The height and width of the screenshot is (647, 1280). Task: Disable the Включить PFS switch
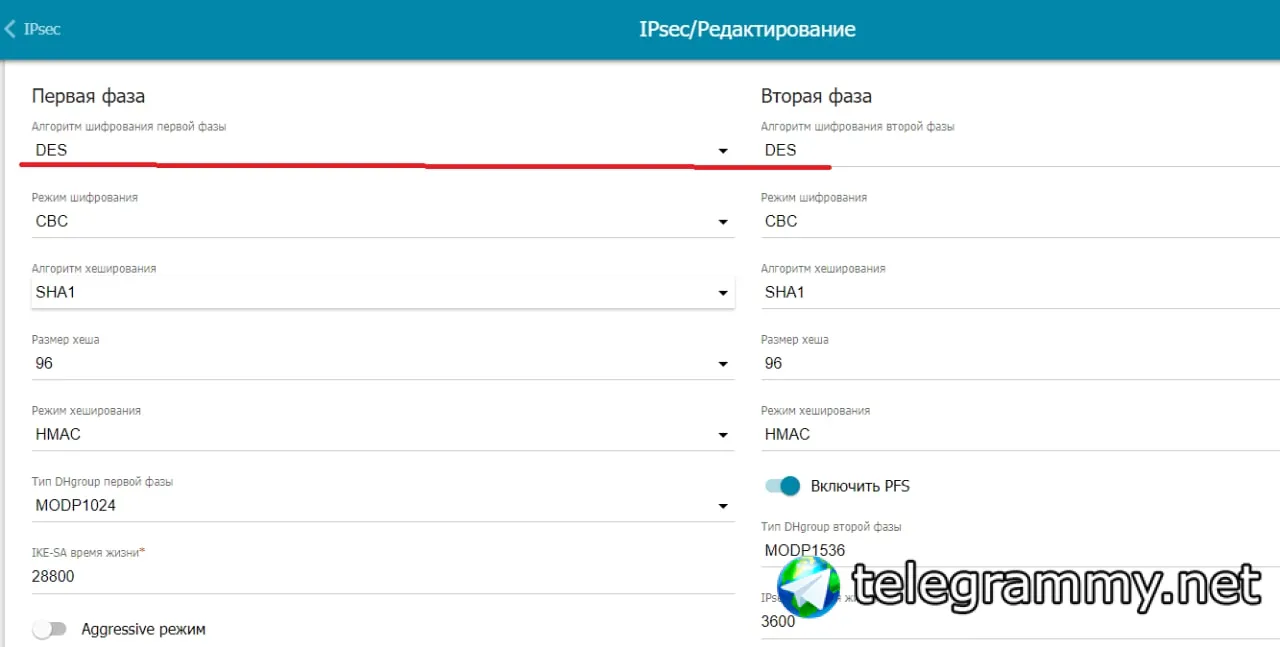(x=783, y=486)
